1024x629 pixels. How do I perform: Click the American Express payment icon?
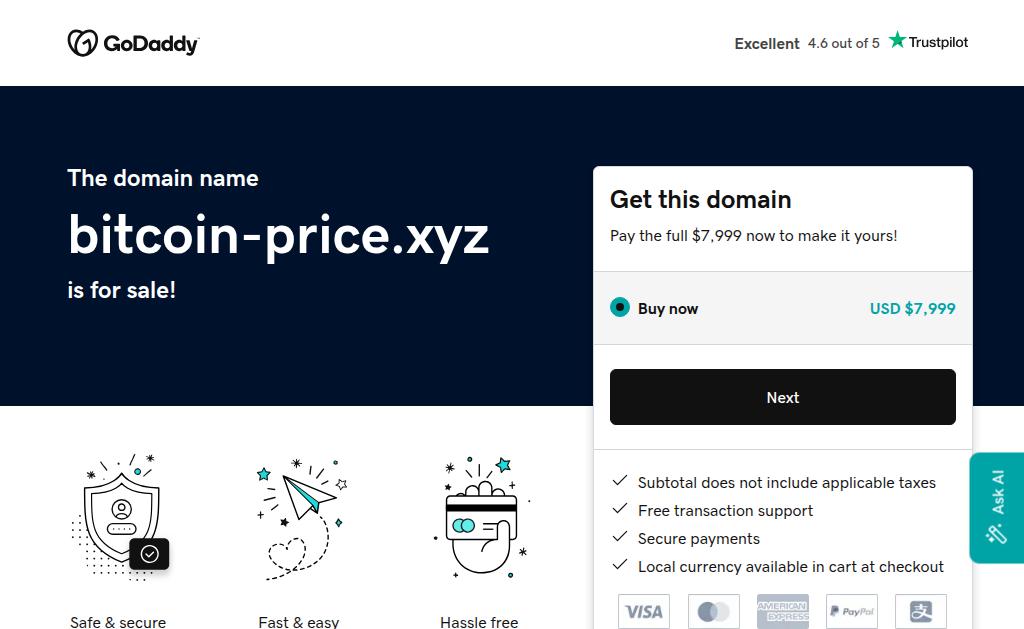click(x=782, y=611)
